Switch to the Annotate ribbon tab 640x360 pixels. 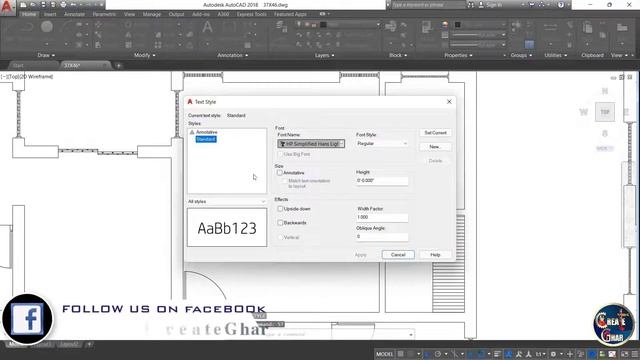point(74,14)
